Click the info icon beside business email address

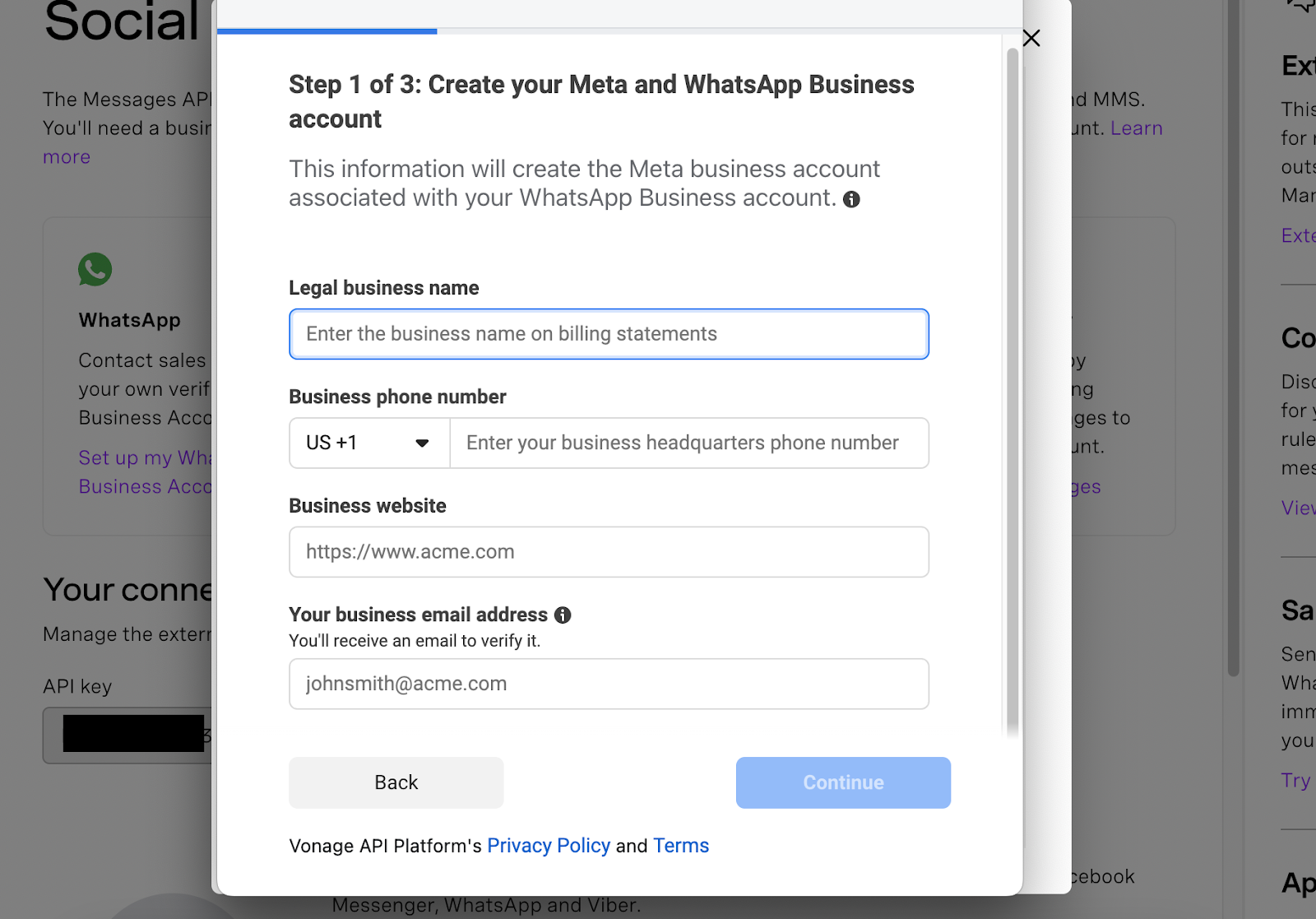(x=563, y=615)
